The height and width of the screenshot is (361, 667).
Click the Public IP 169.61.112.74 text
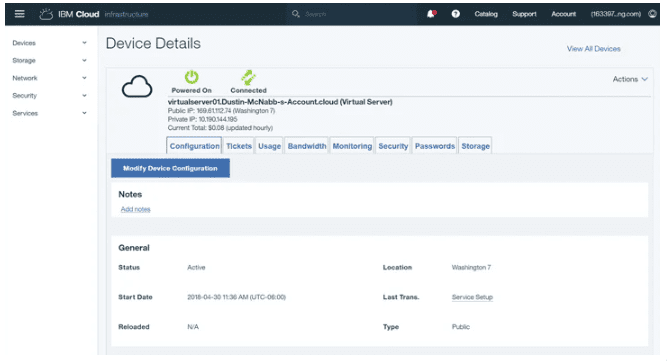pos(221,111)
